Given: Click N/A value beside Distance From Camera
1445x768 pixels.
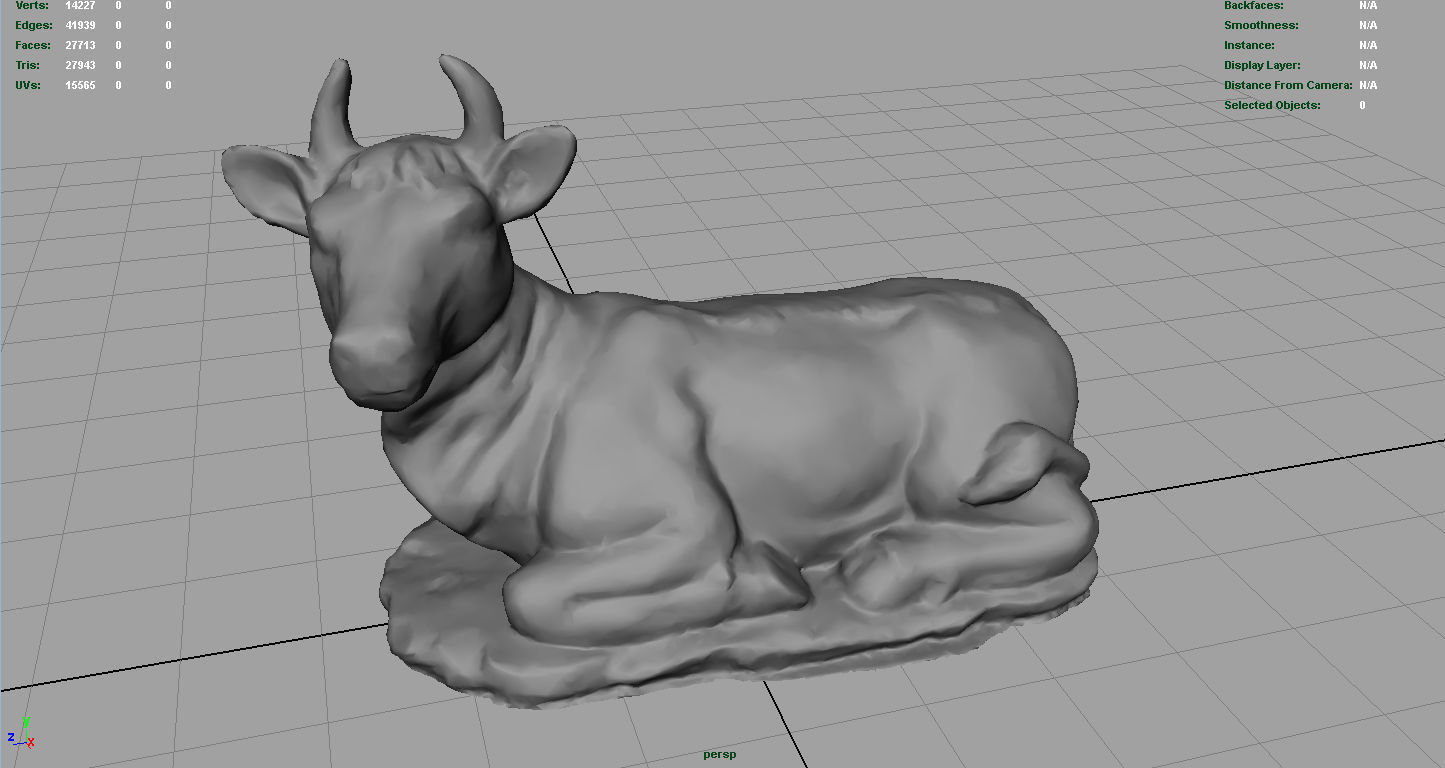Looking at the screenshot, I should pyautogui.click(x=1368, y=85).
